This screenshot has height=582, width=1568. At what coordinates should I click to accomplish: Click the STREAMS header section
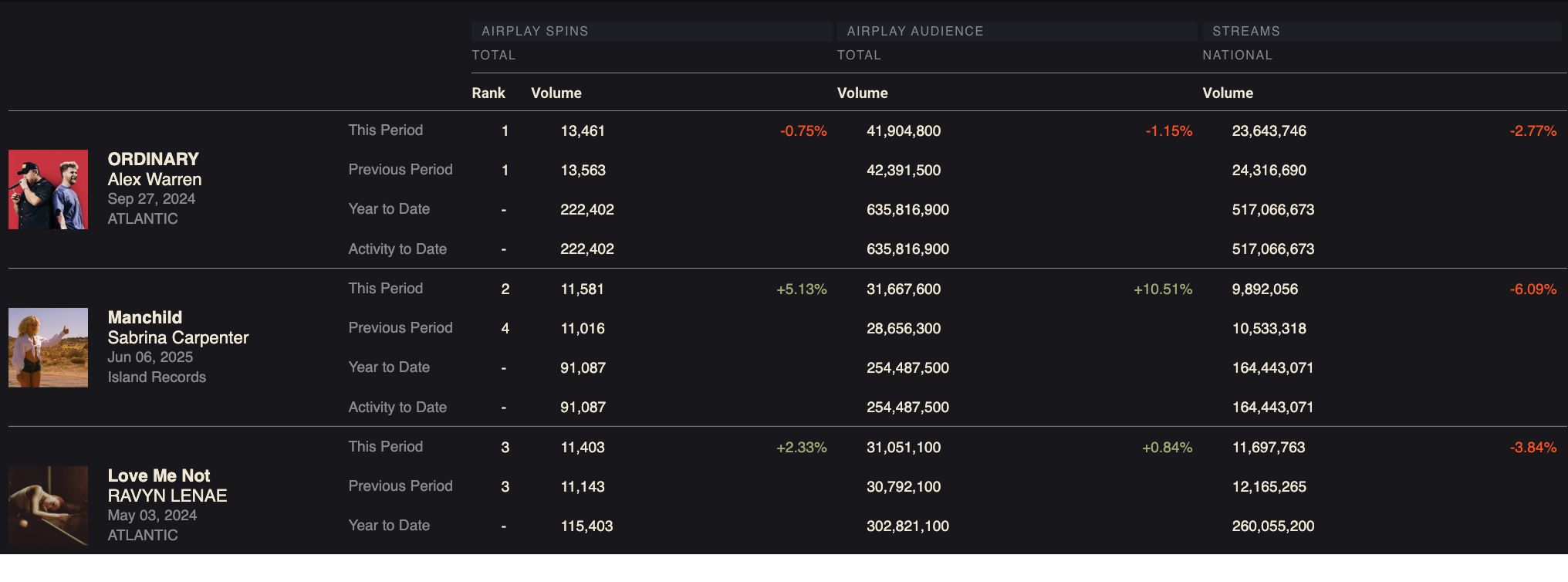coord(1245,31)
